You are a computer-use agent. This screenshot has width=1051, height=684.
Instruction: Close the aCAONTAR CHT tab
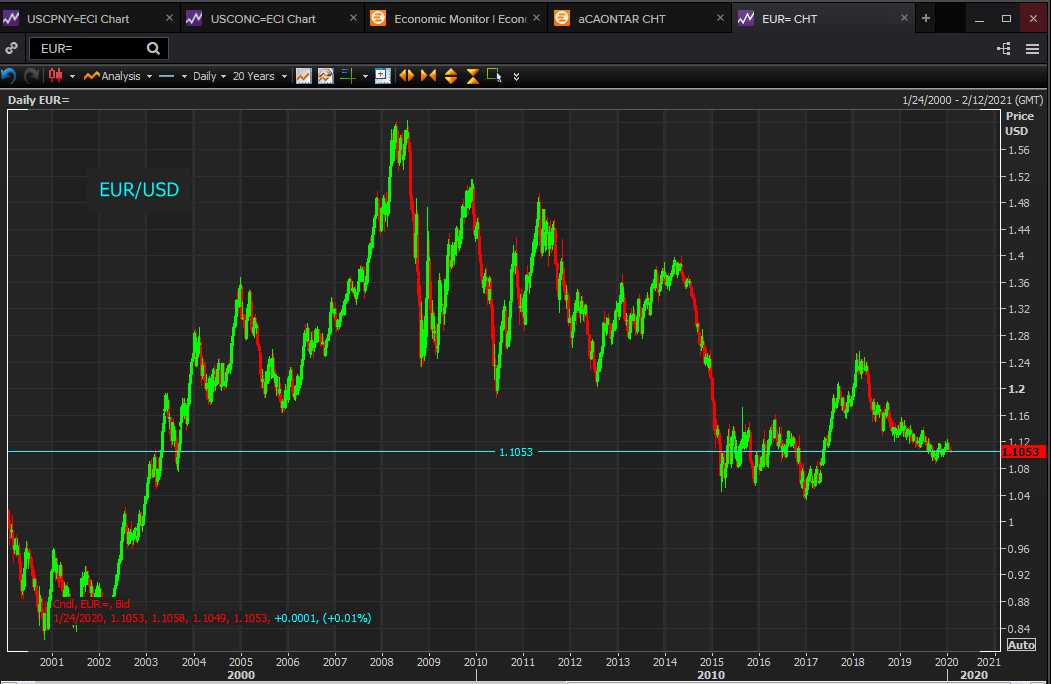pyautogui.click(x=721, y=18)
